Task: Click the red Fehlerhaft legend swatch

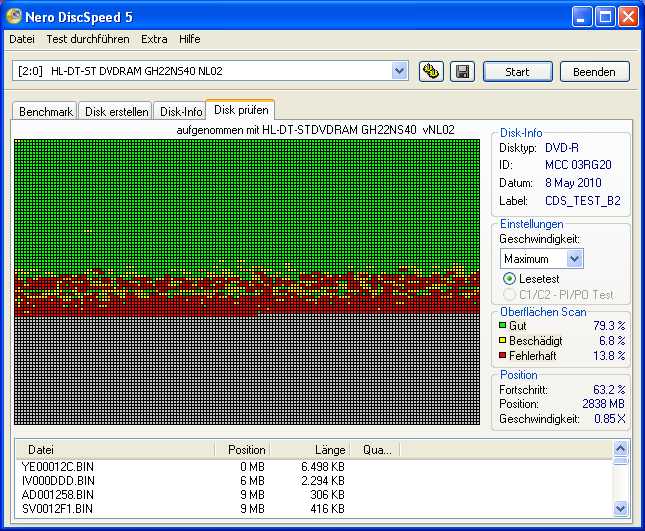Action: 502,355
